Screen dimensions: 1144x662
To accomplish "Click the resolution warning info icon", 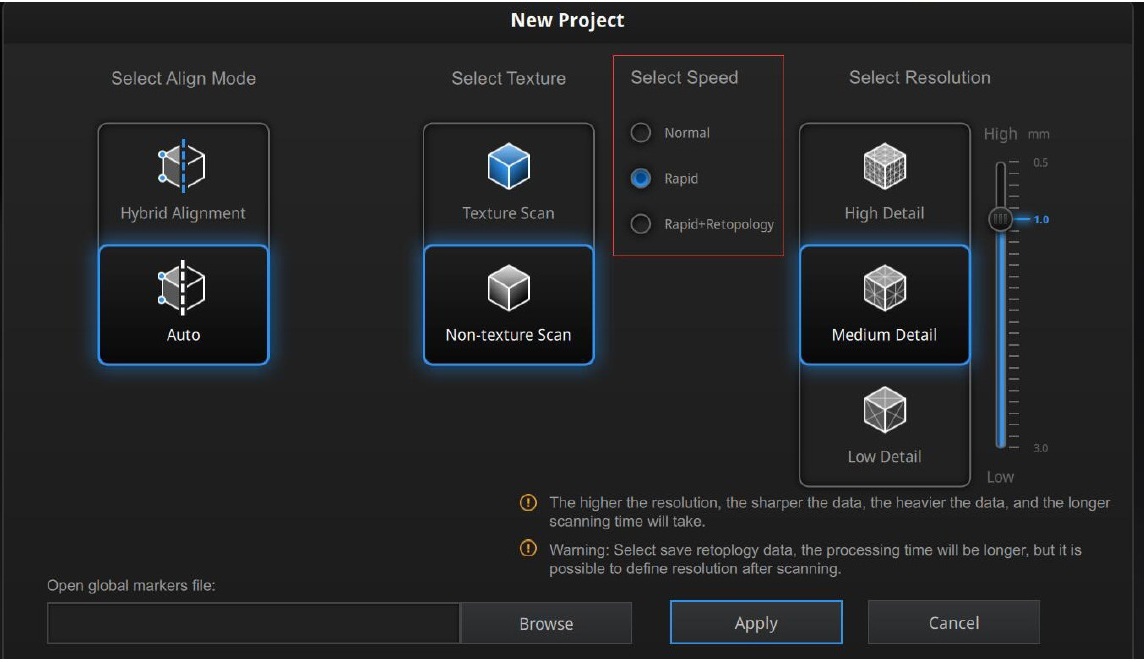I will 529,503.
